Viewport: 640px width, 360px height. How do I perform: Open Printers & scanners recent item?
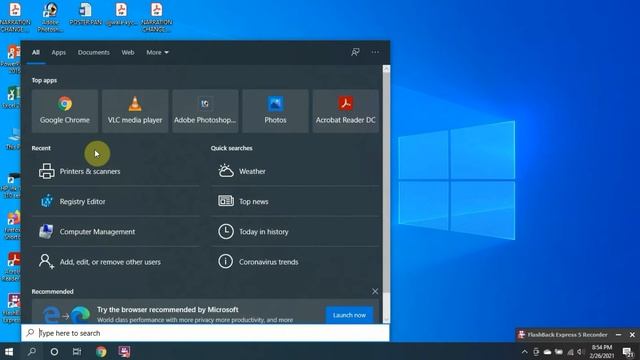click(116, 171)
